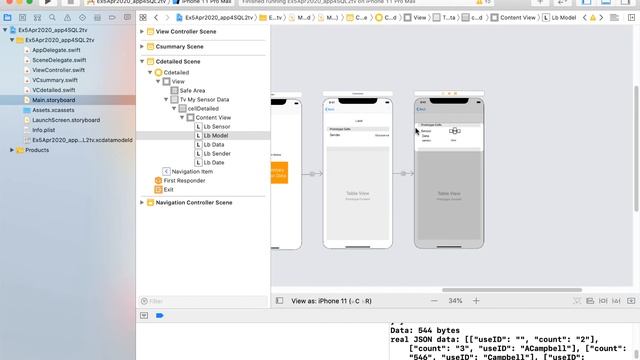The image size is (640, 360).
Task: Open Info.plist file
Action: click(44, 130)
